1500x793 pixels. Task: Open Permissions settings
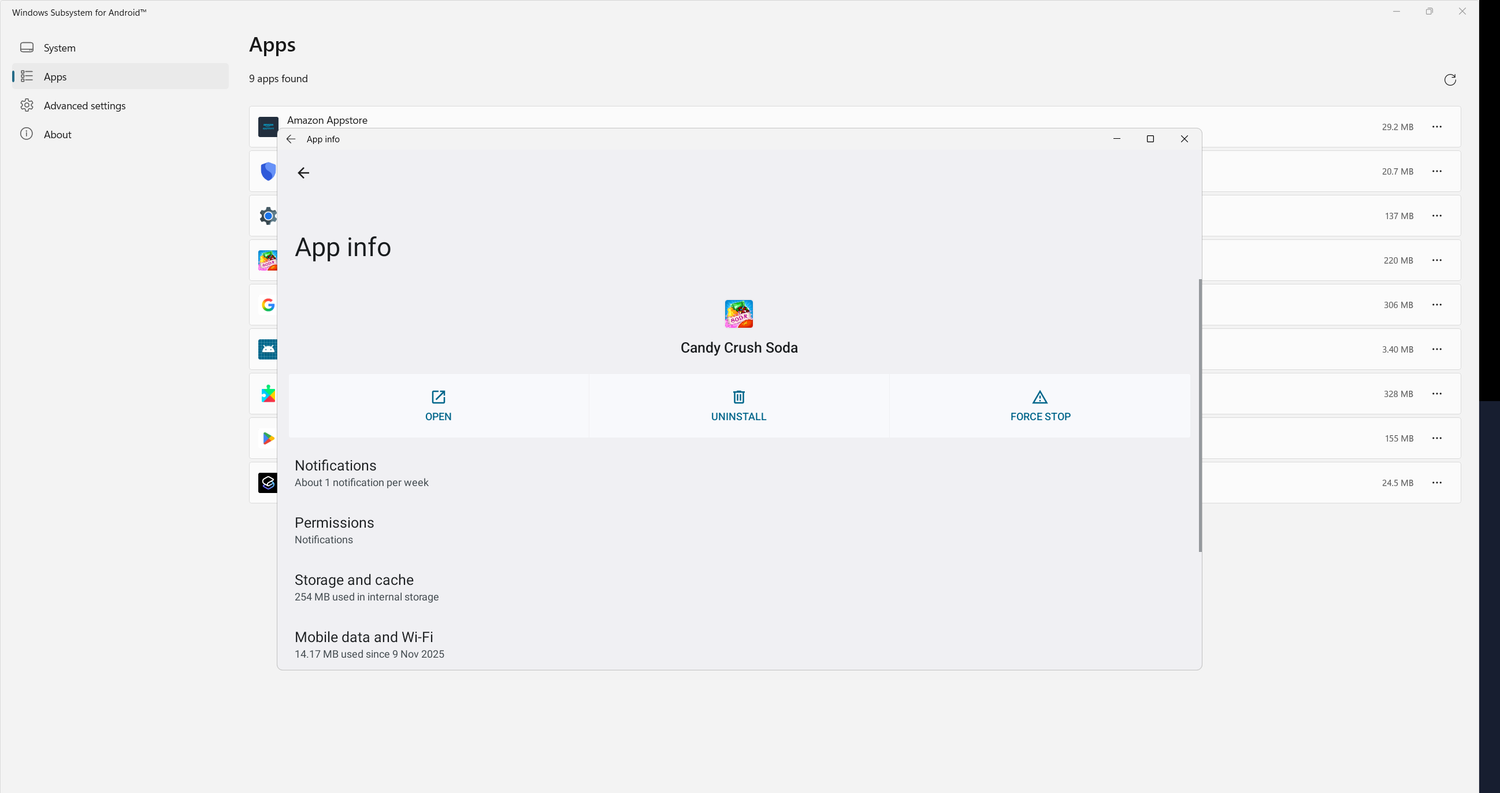739,530
